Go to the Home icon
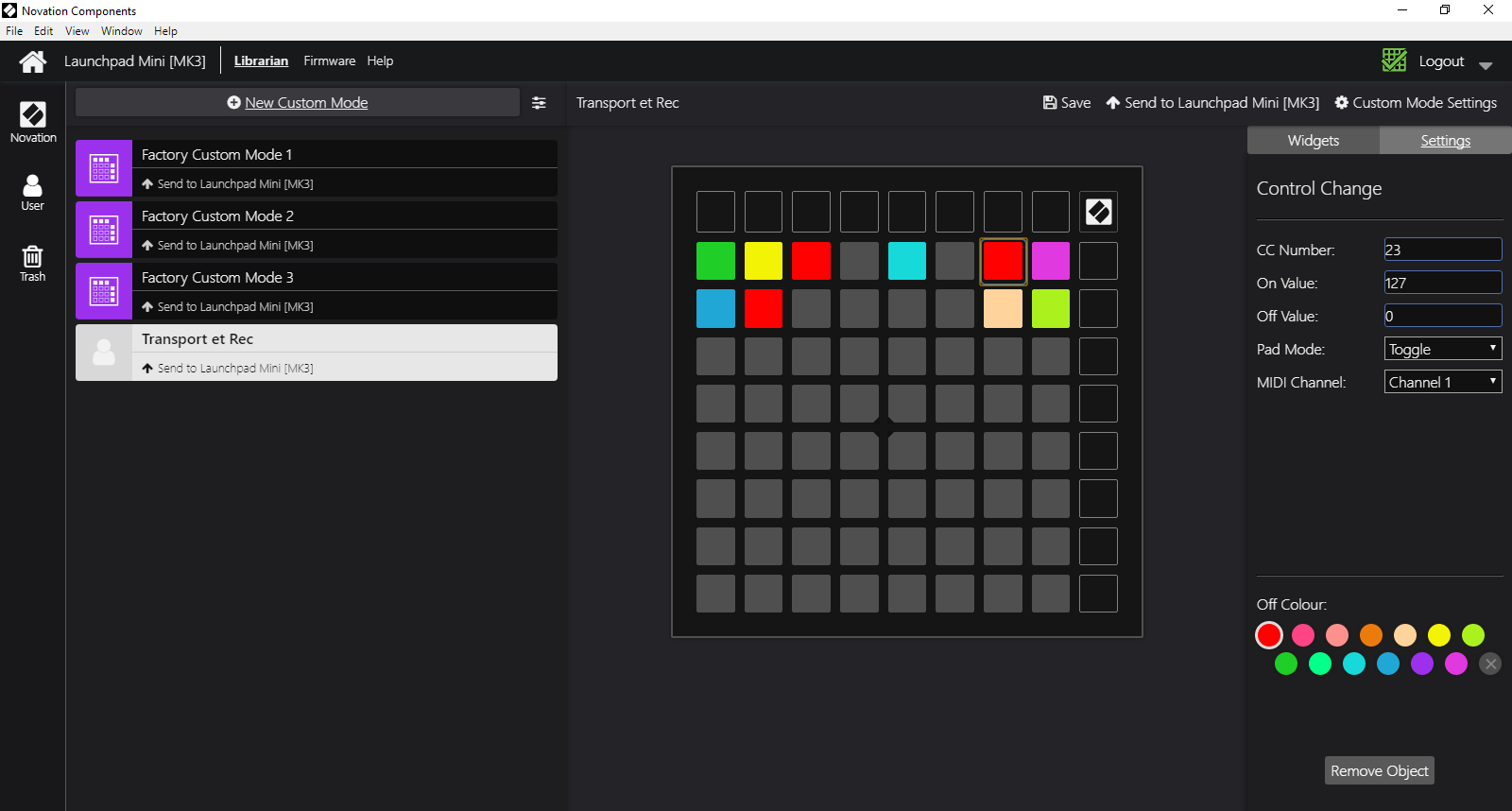This screenshot has width=1512, height=811. point(33,61)
